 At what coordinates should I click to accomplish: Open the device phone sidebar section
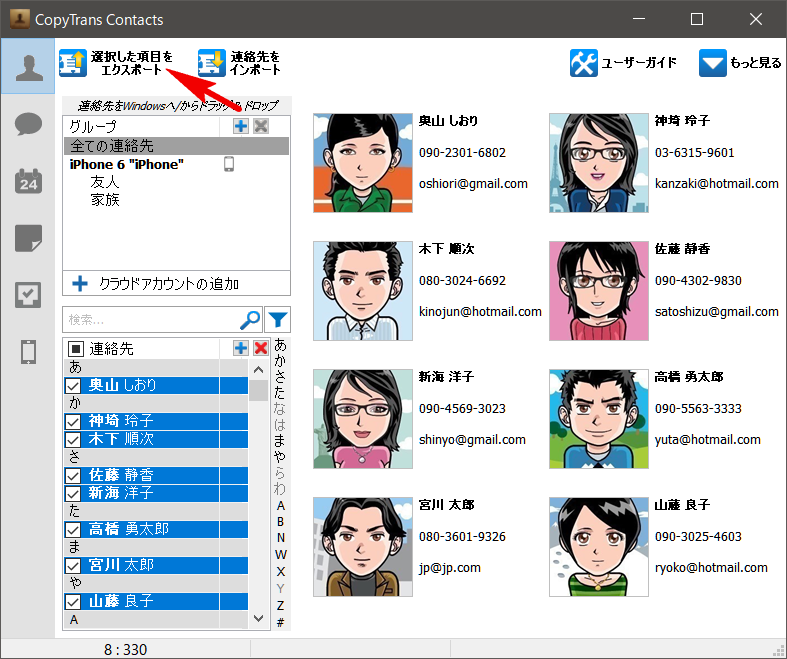coord(28,351)
